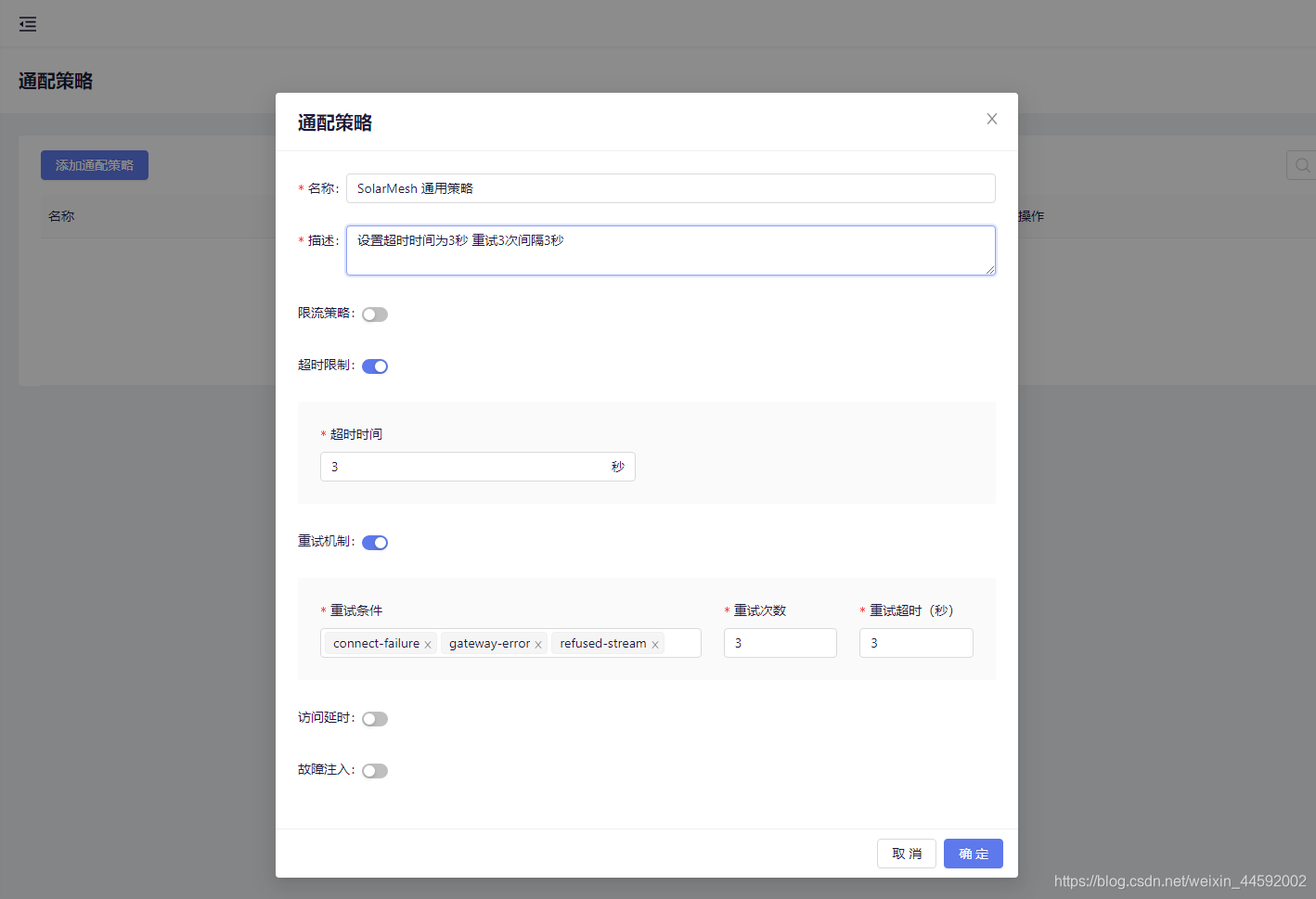Image resolution: width=1316 pixels, height=899 pixels.
Task: Remove the refused-stream tag
Action: (x=655, y=645)
